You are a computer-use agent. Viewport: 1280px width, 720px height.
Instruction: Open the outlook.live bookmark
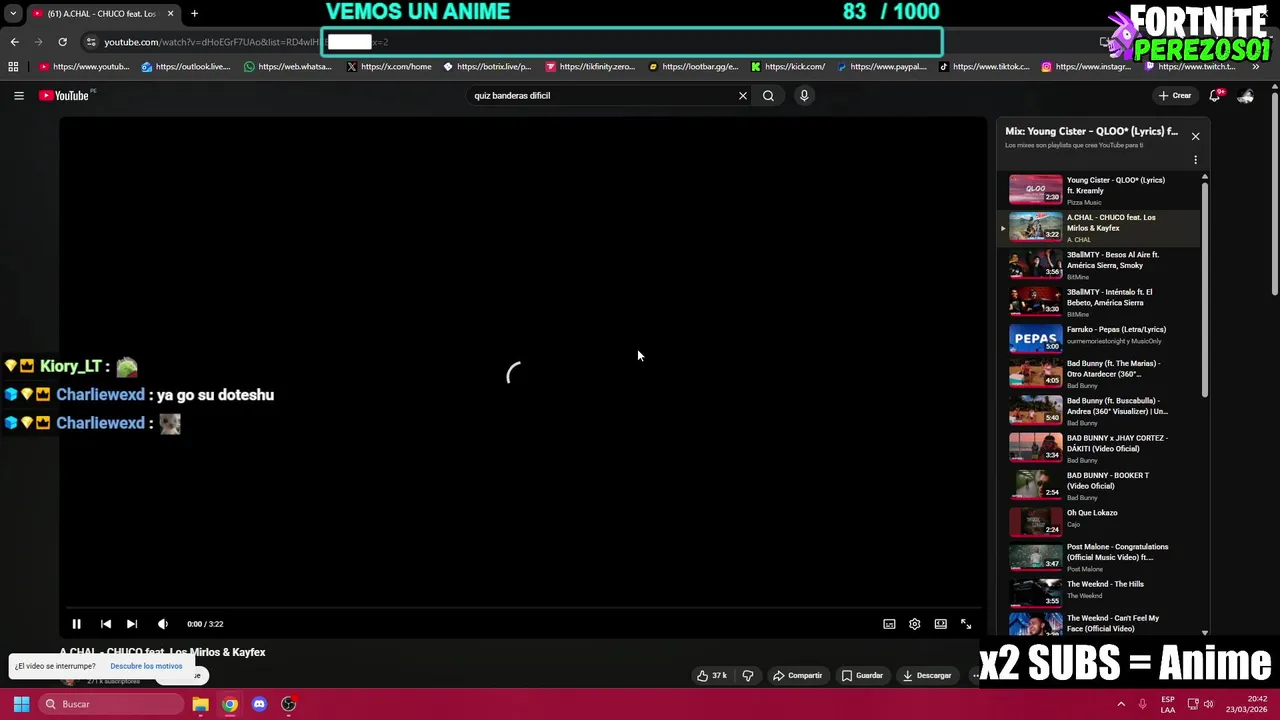point(186,67)
